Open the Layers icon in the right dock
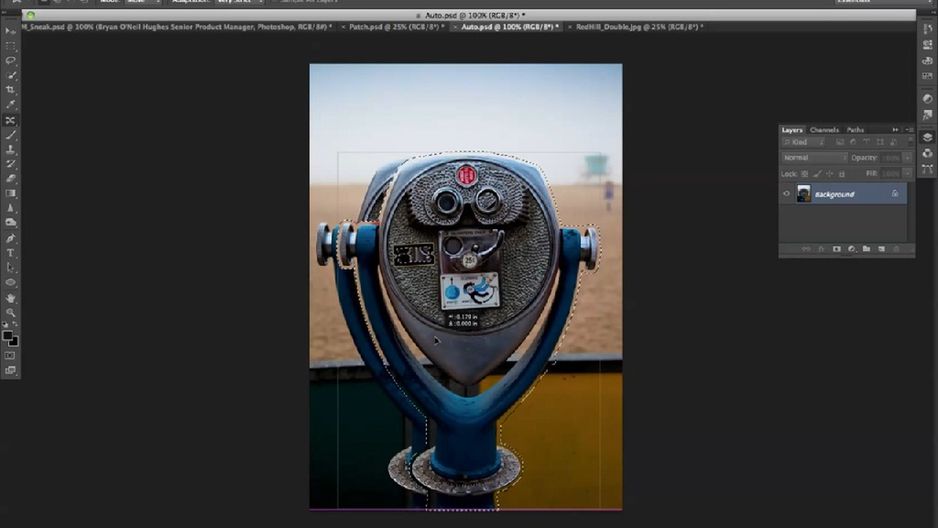This screenshot has width=938, height=528. [927, 138]
